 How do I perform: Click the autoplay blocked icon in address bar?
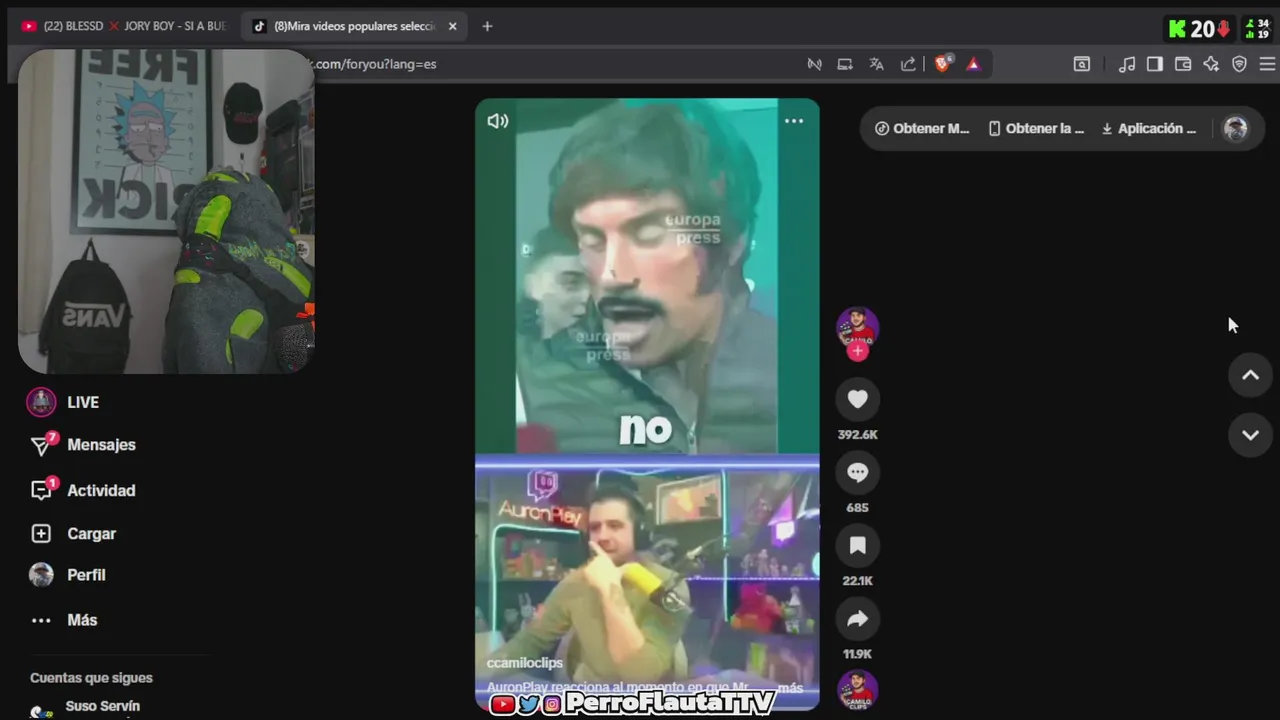[815, 64]
